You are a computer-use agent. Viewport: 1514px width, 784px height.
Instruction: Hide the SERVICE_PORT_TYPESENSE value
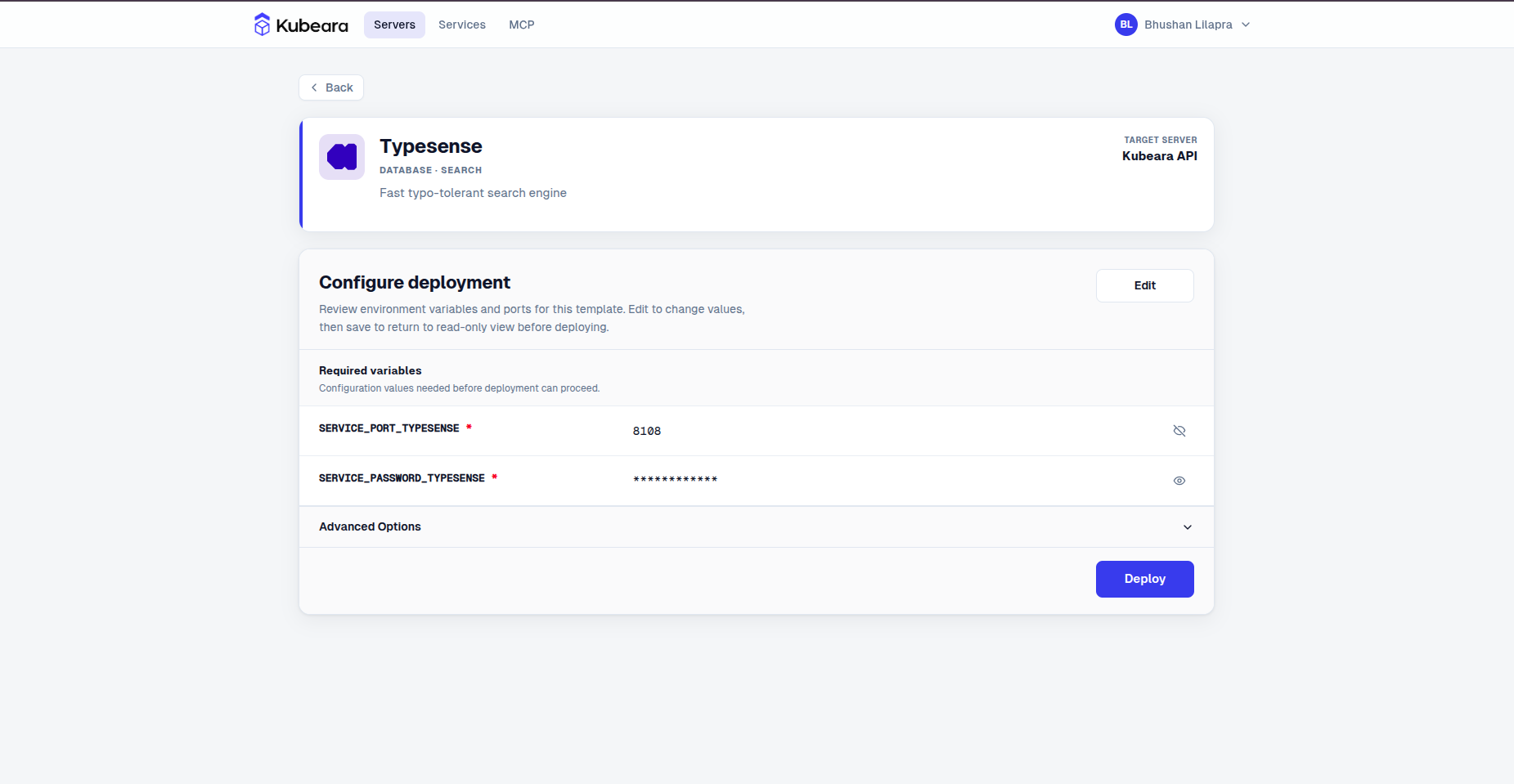point(1179,431)
